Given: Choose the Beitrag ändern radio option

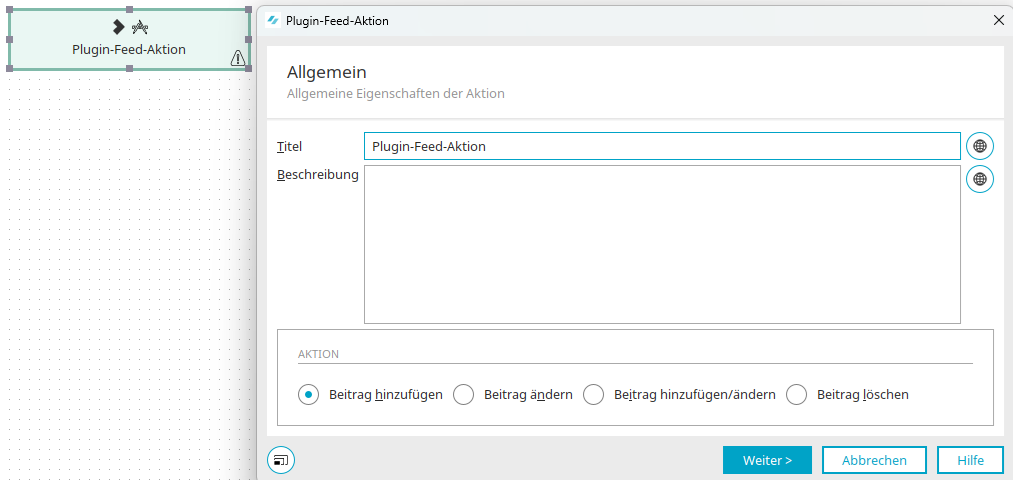Looking at the screenshot, I should pos(464,394).
